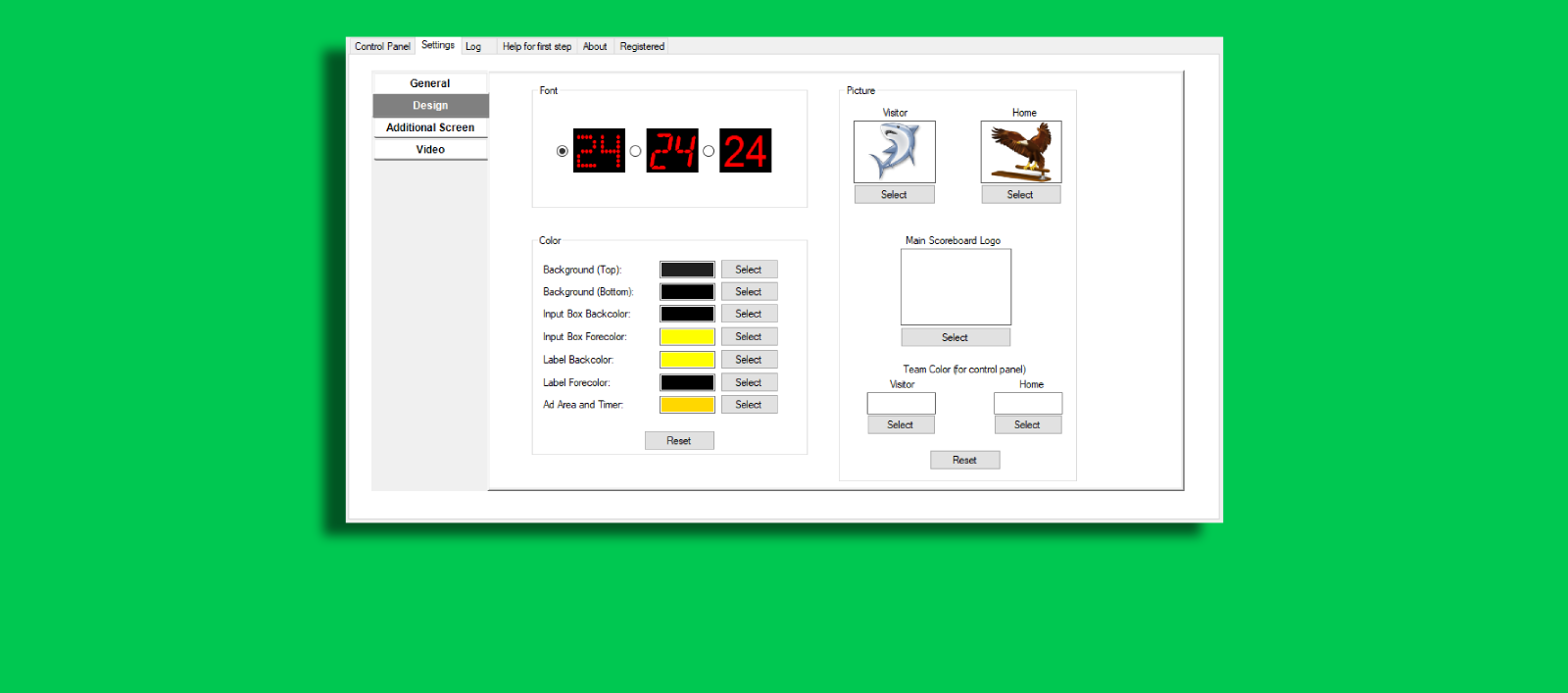The height and width of the screenshot is (693, 1568).
Task: Choose the seven-segment font radio button
Action: [x=635, y=151]
